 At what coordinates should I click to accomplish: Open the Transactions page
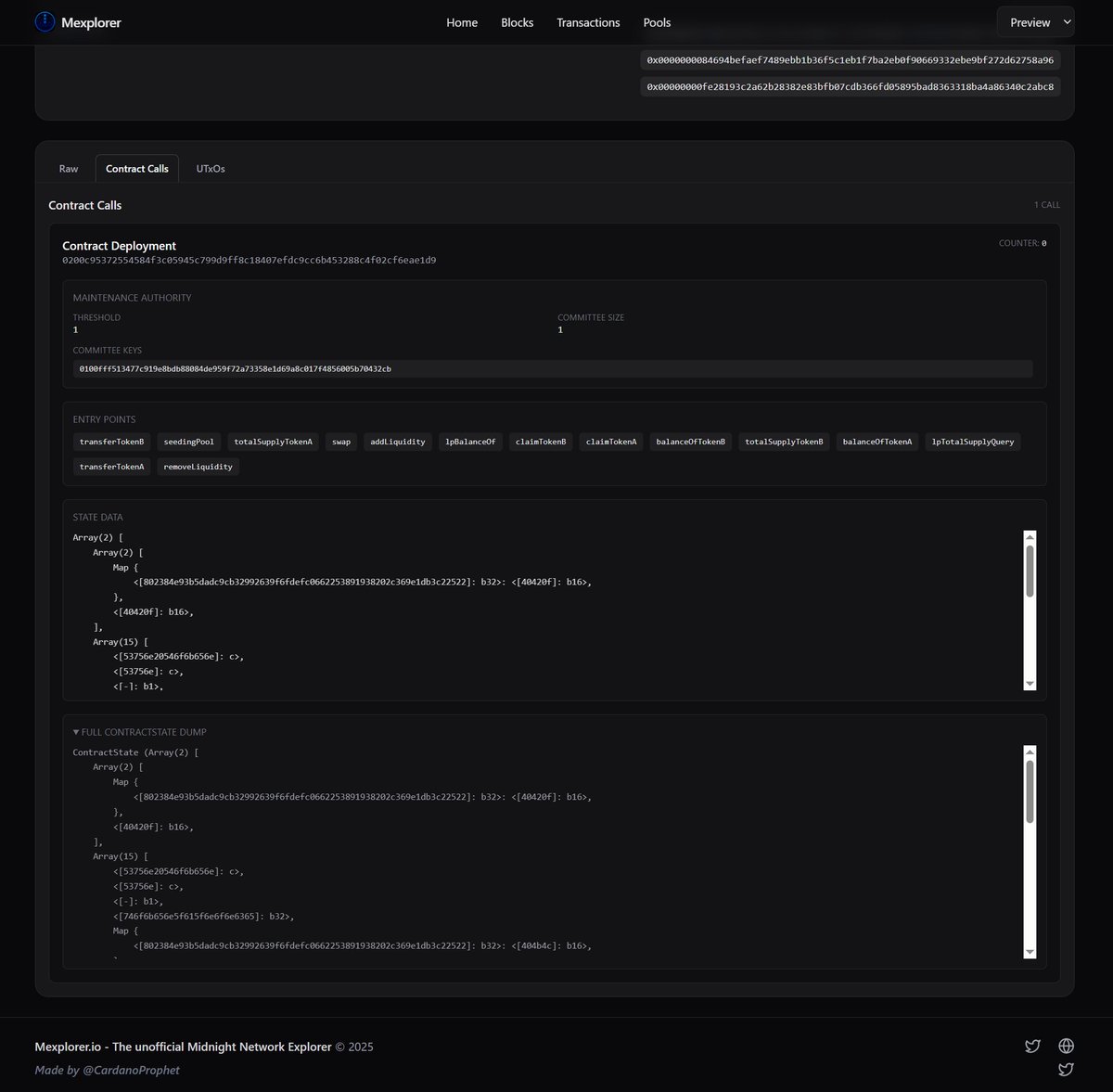[x=588, y=22]
